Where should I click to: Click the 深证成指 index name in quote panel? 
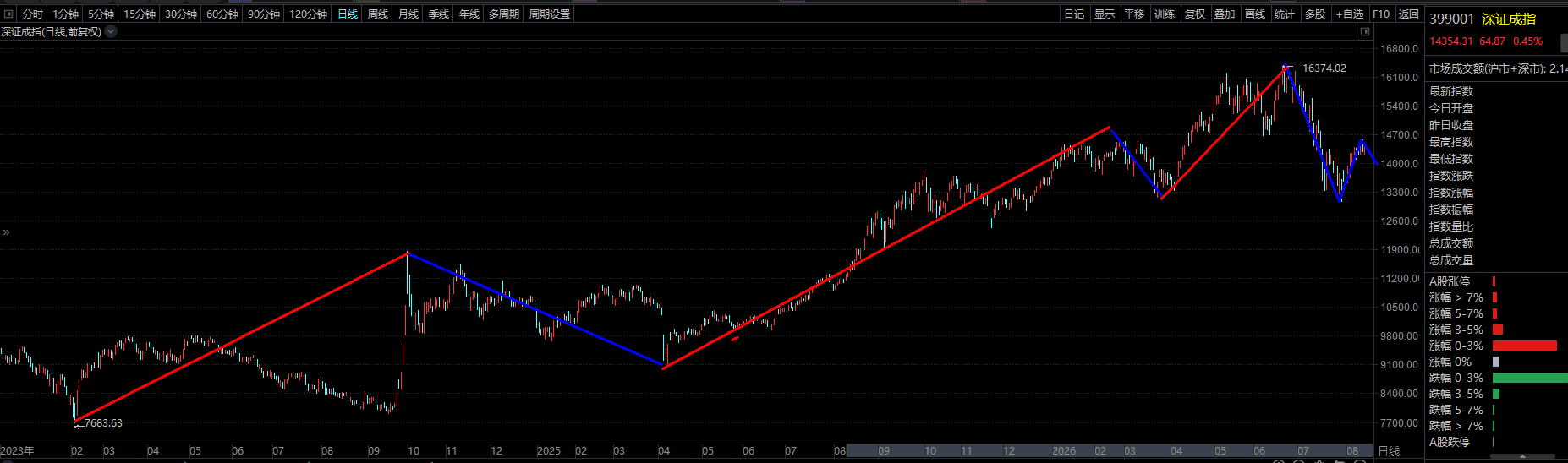tap(1509, 19)
